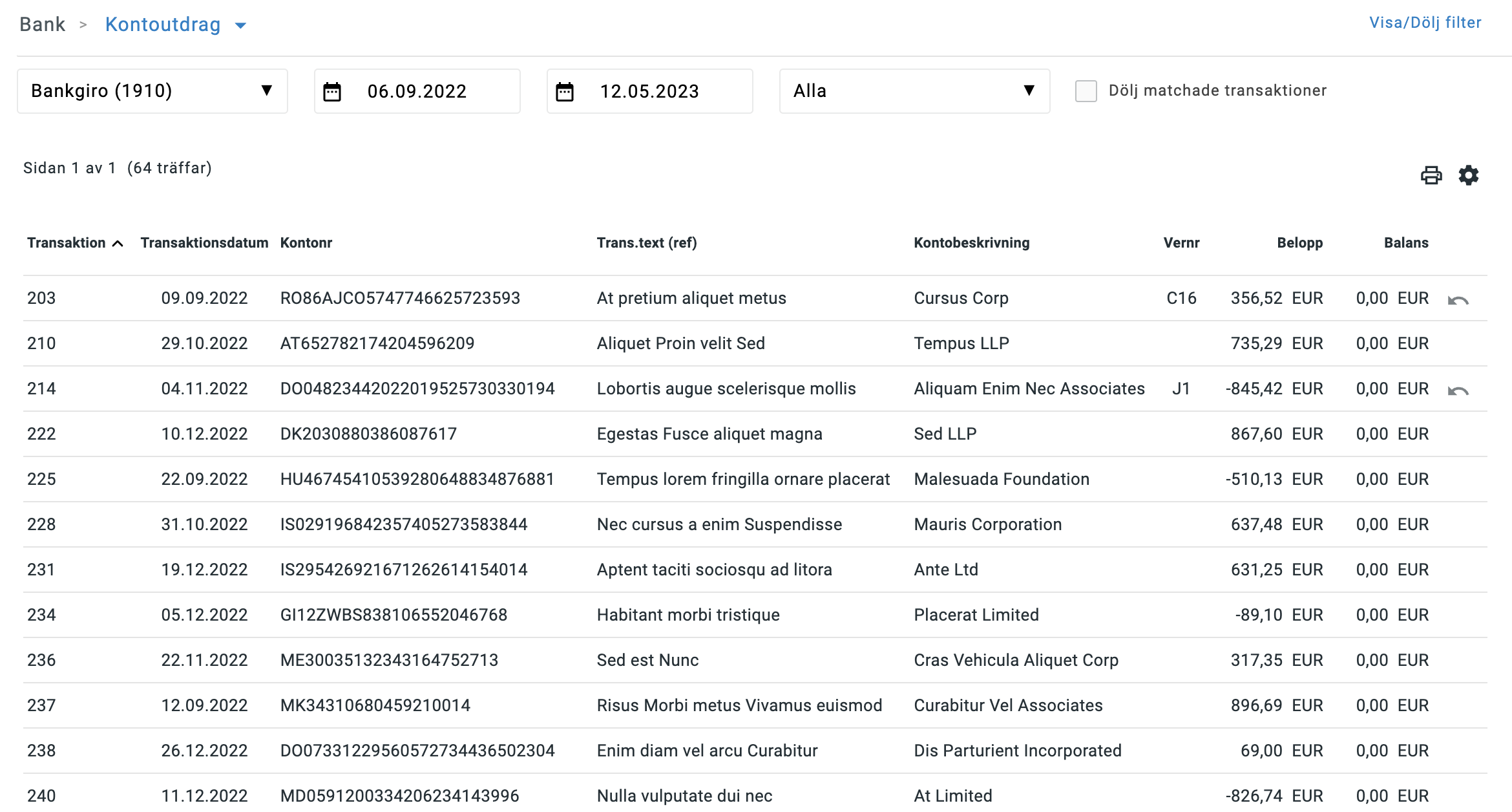Click account GI12ZWBS838106552046768

point(394,615)
